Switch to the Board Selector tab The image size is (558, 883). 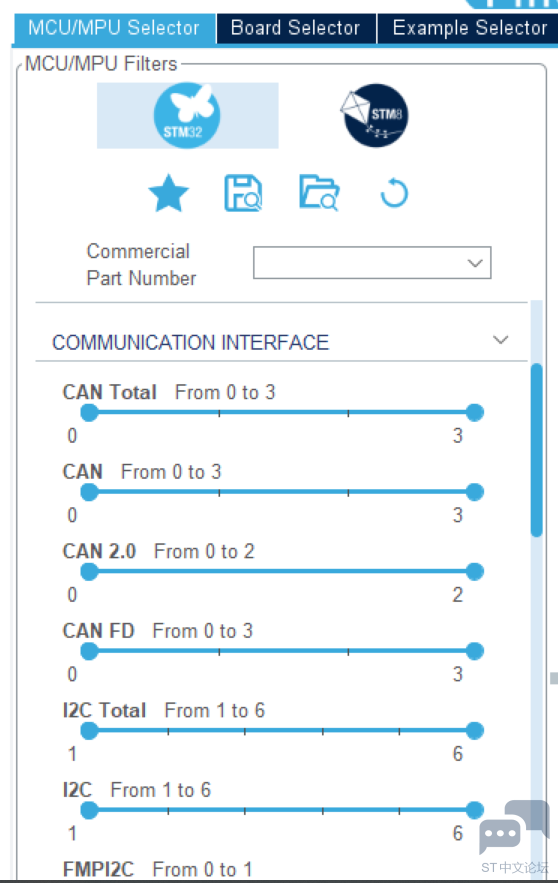(x=296, y=28)
